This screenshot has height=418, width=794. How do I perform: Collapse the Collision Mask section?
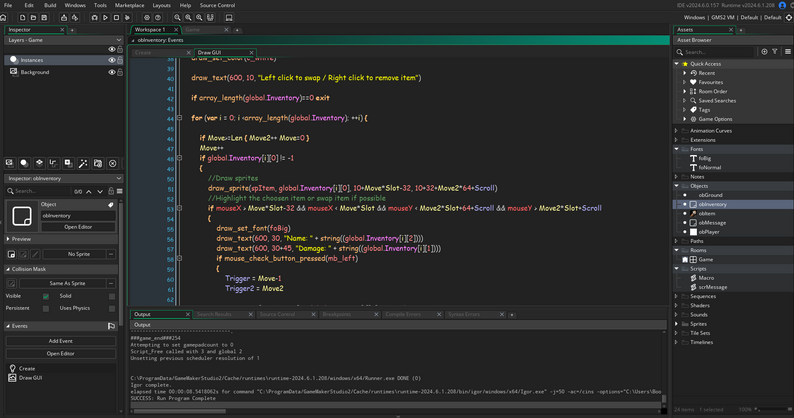pos(8,269)
